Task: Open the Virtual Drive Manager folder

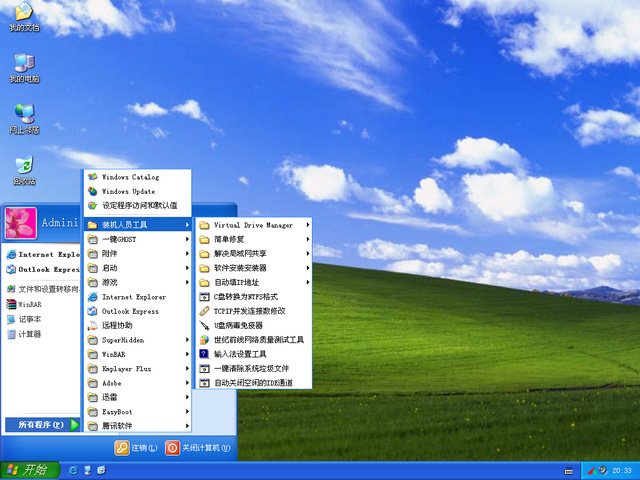Action: 254,225
